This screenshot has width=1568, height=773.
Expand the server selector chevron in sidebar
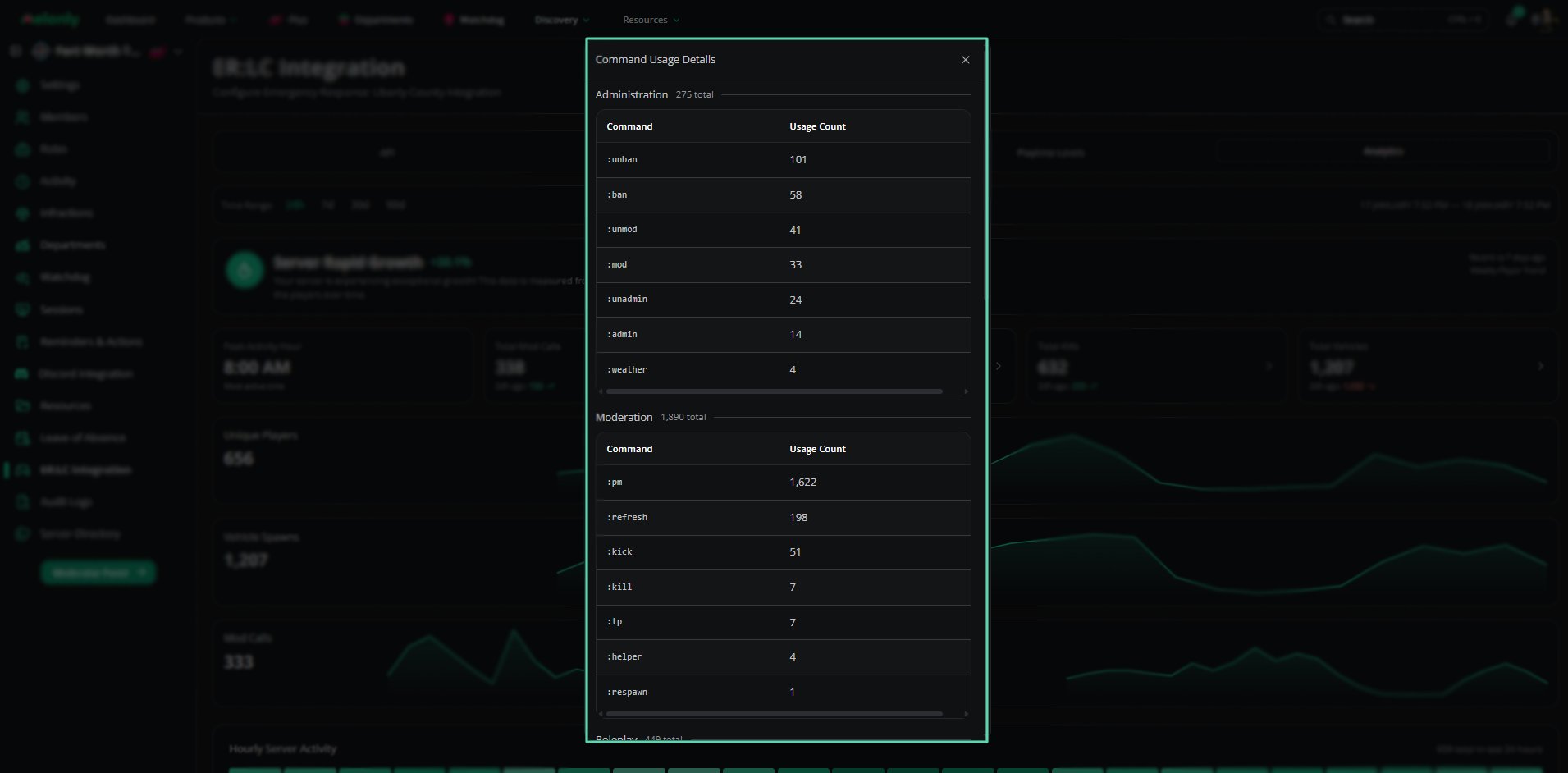(x=178, y=52)
